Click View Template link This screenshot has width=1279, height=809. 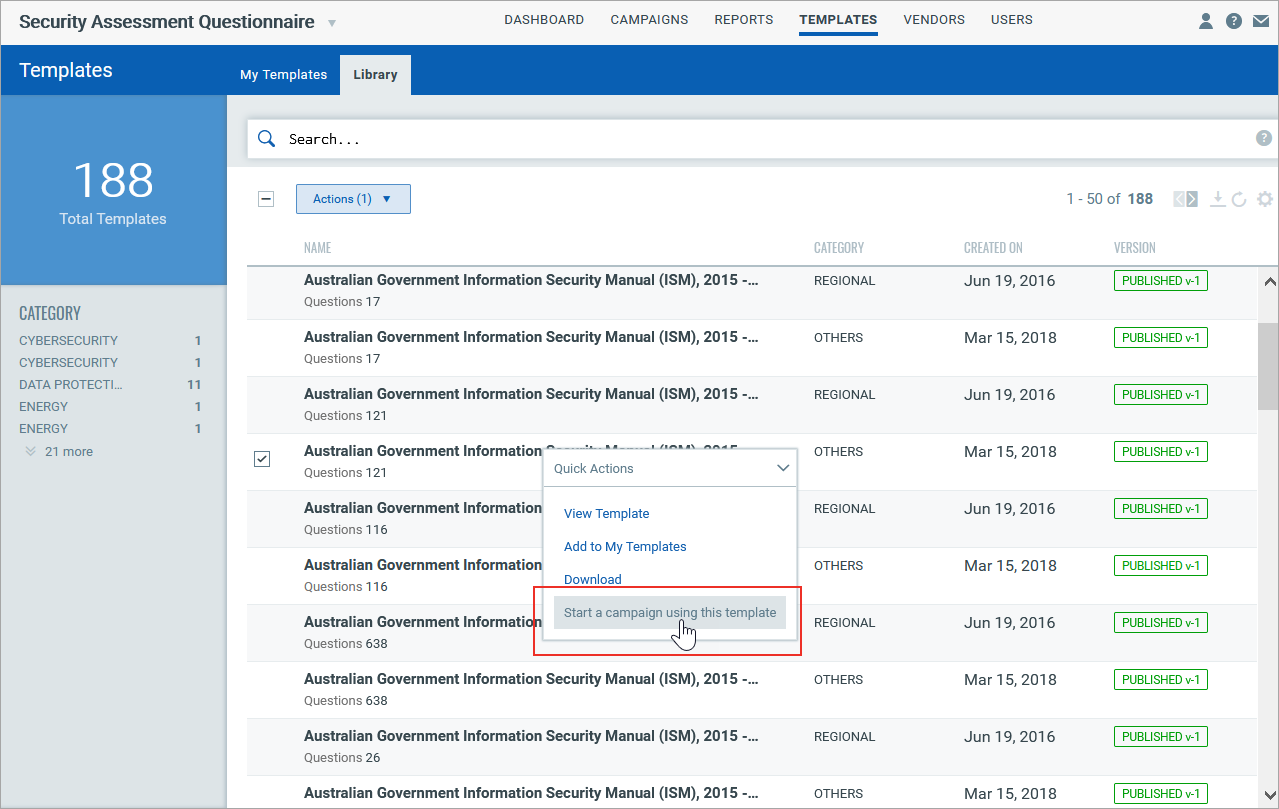607,513
